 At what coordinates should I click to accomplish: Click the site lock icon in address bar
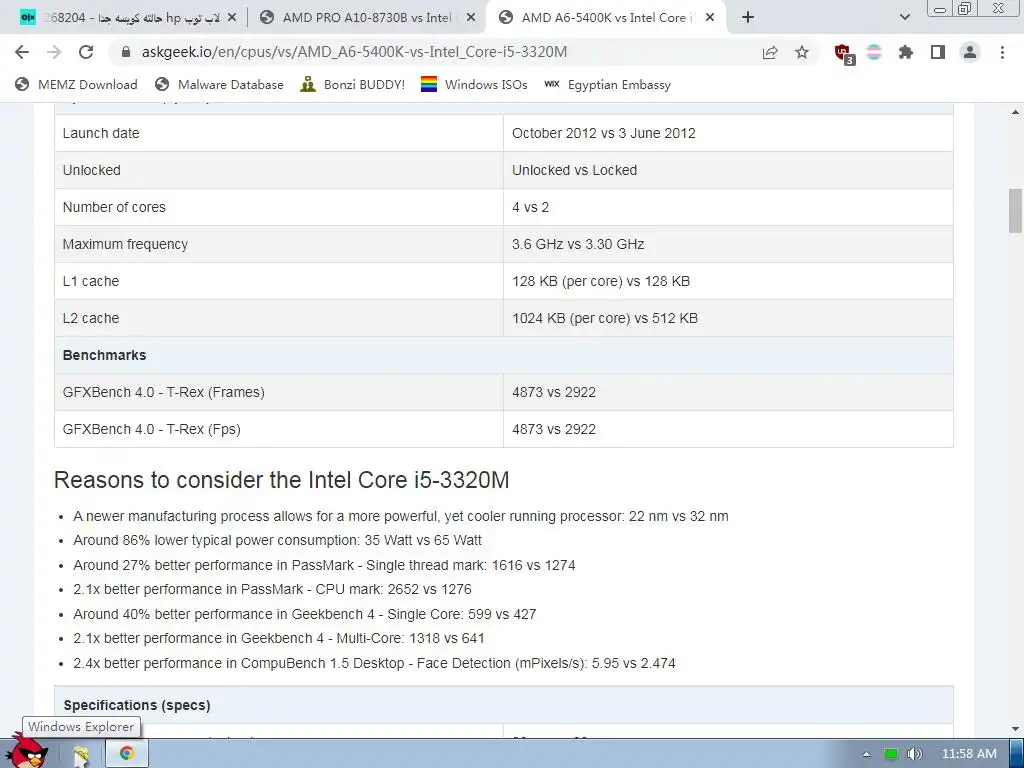[126, 52]
